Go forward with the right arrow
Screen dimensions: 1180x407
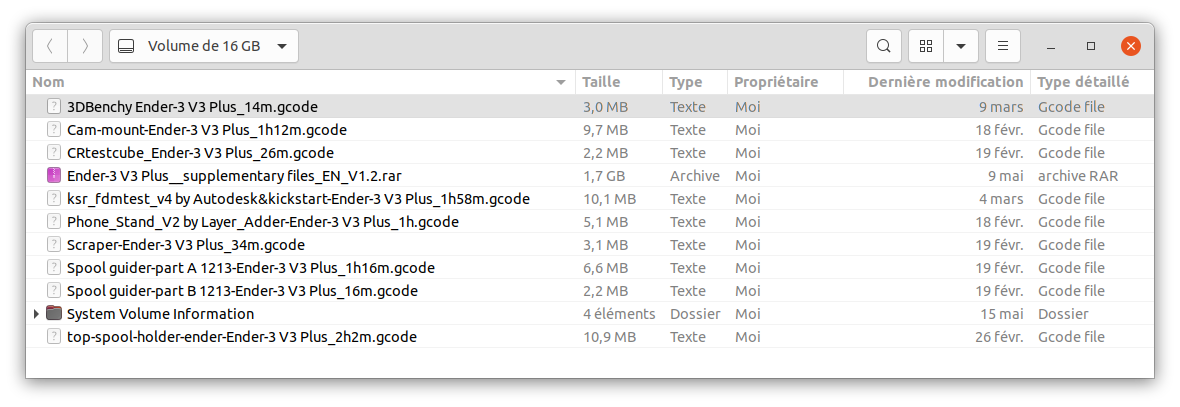coord(85,46)
